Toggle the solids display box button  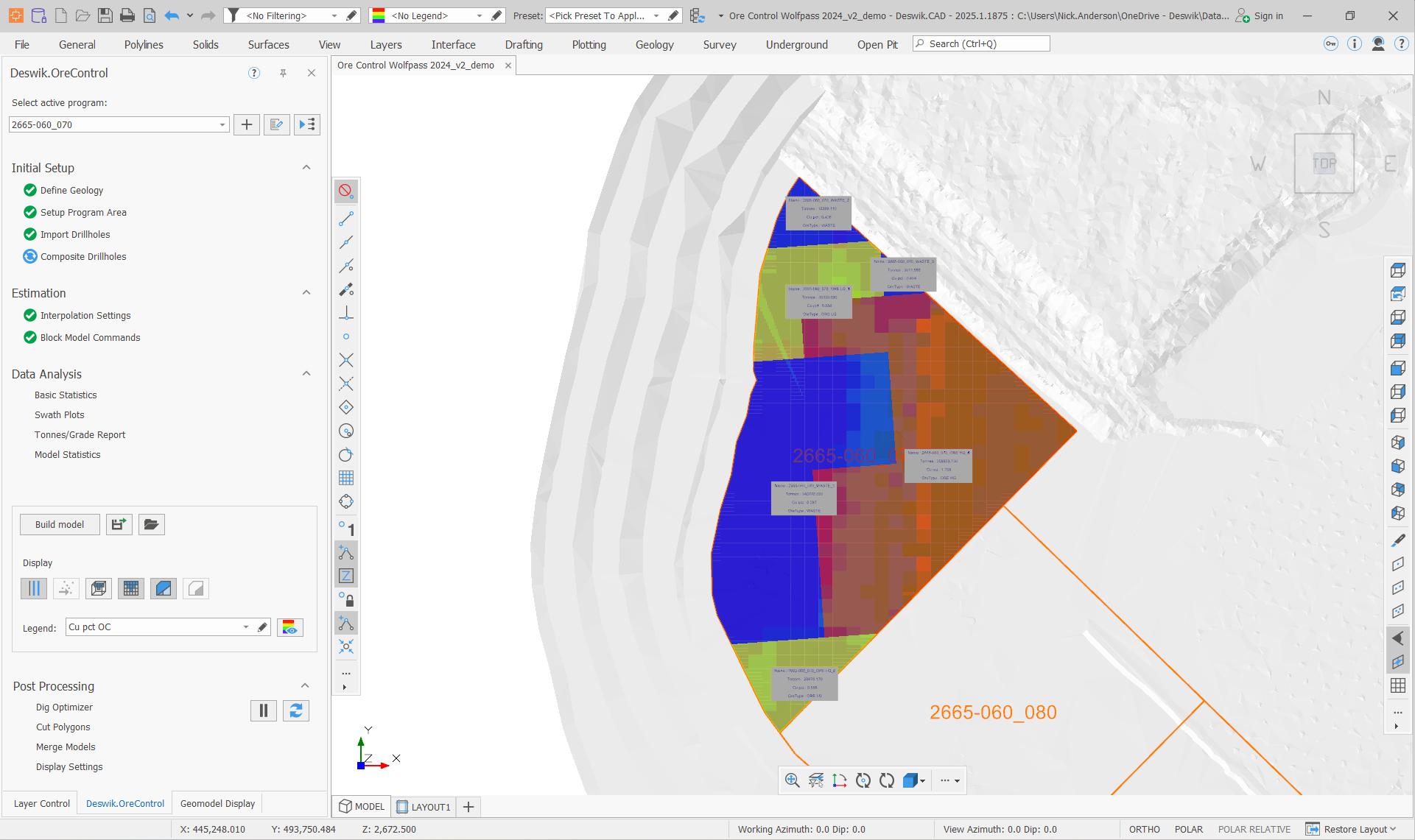tap(98, 588)
